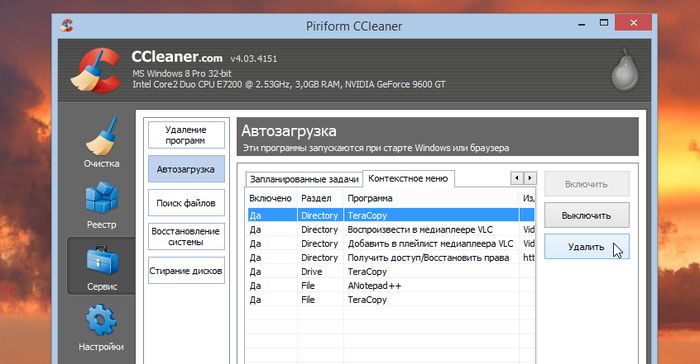Select the Автозагрузка startup page

[186, 169]
